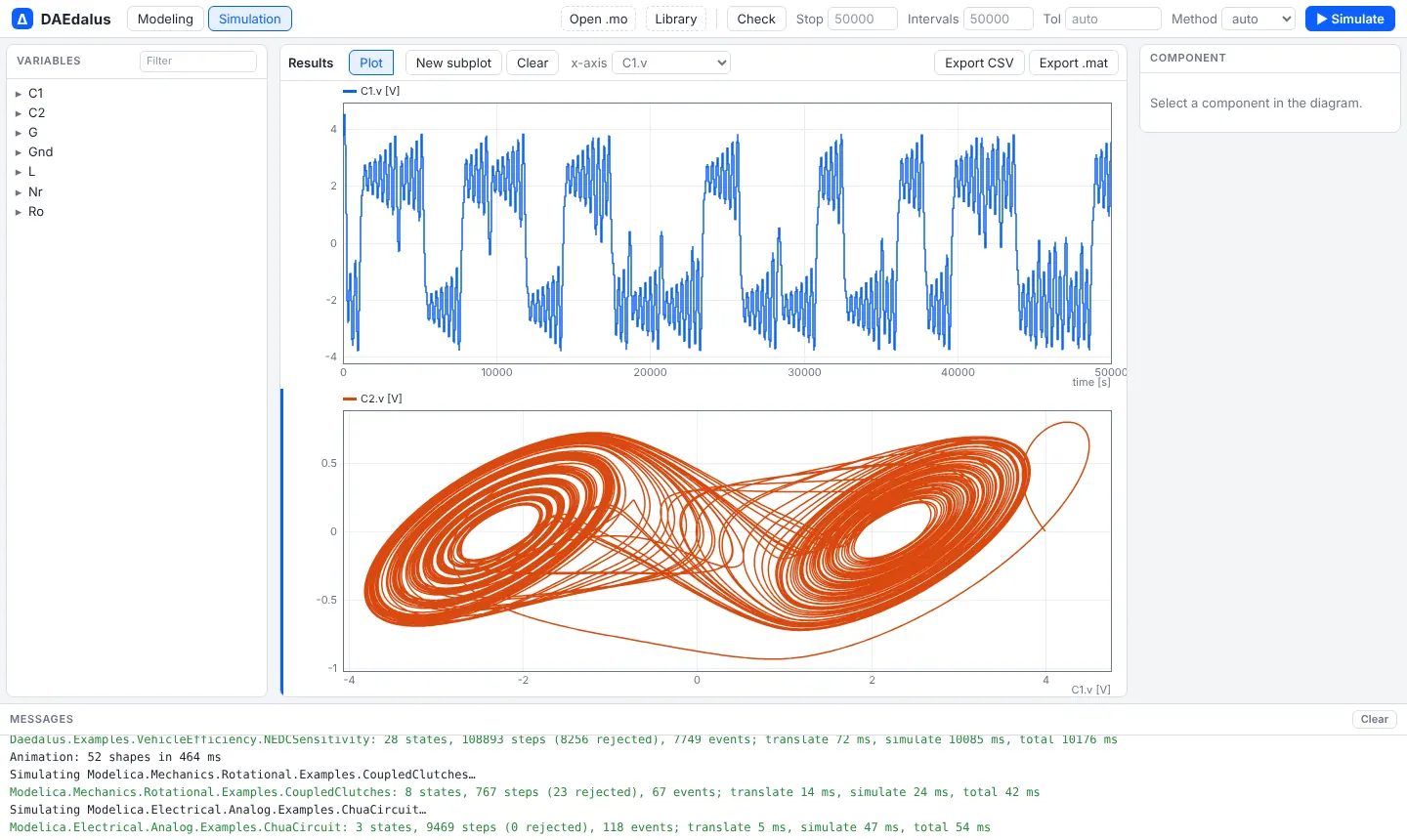Expand the G variable node
Viewport: 1407px width, 840px height.
(19, 133)
